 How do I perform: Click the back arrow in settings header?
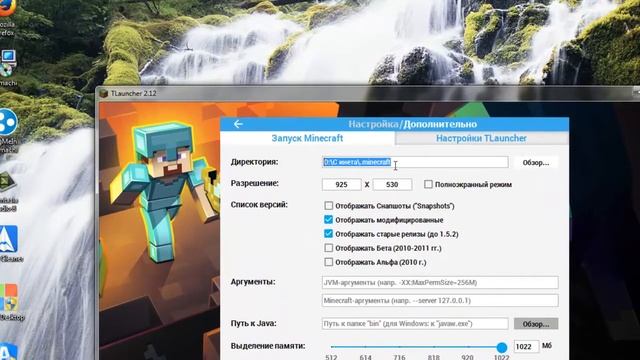(x=238, y=124)
